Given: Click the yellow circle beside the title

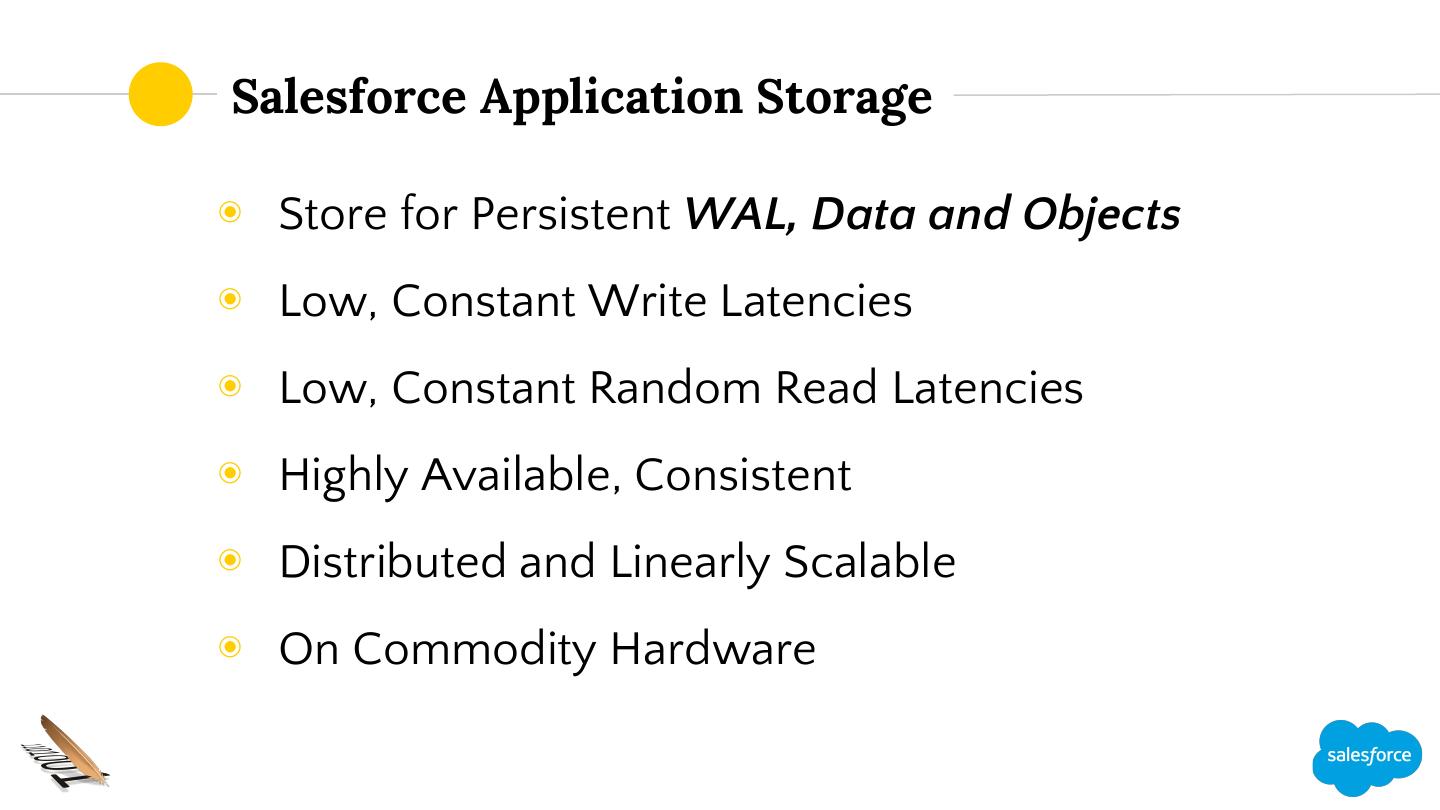Looking at the screenshot, I should point(160,94).
